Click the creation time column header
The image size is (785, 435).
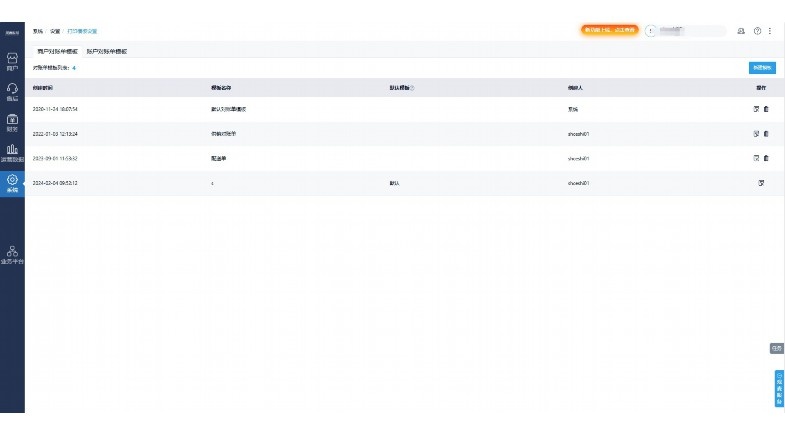tap(43, 88)
